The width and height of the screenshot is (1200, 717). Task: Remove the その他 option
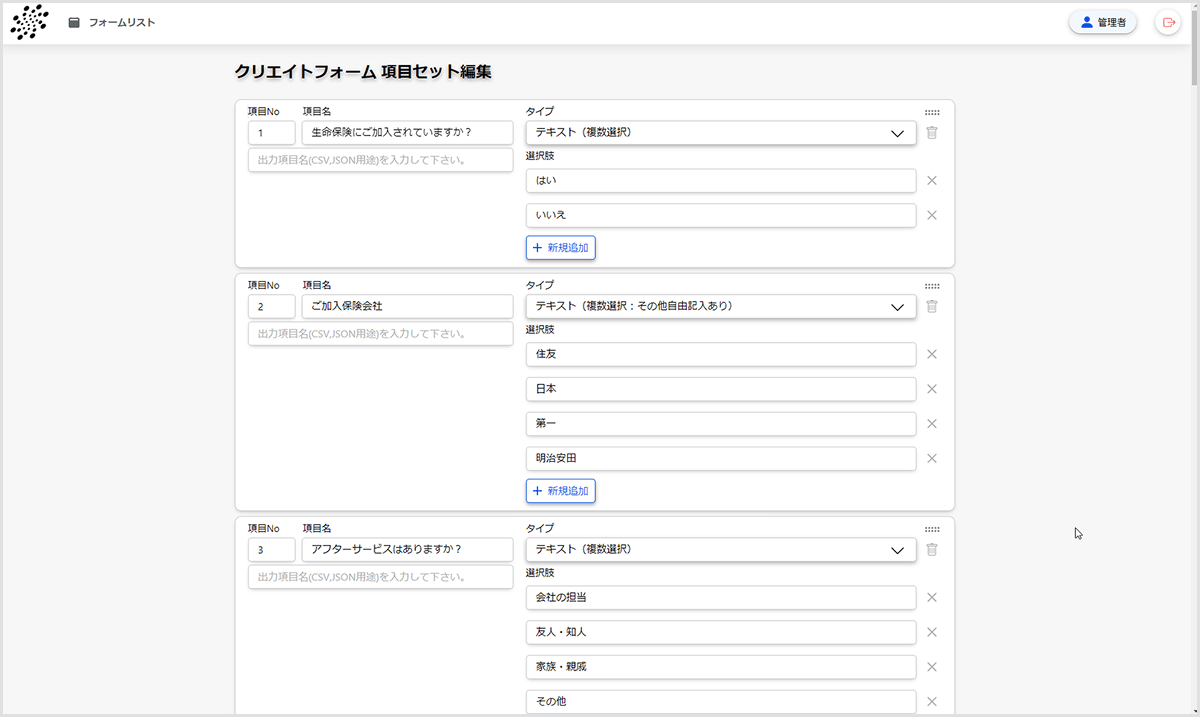932,701
